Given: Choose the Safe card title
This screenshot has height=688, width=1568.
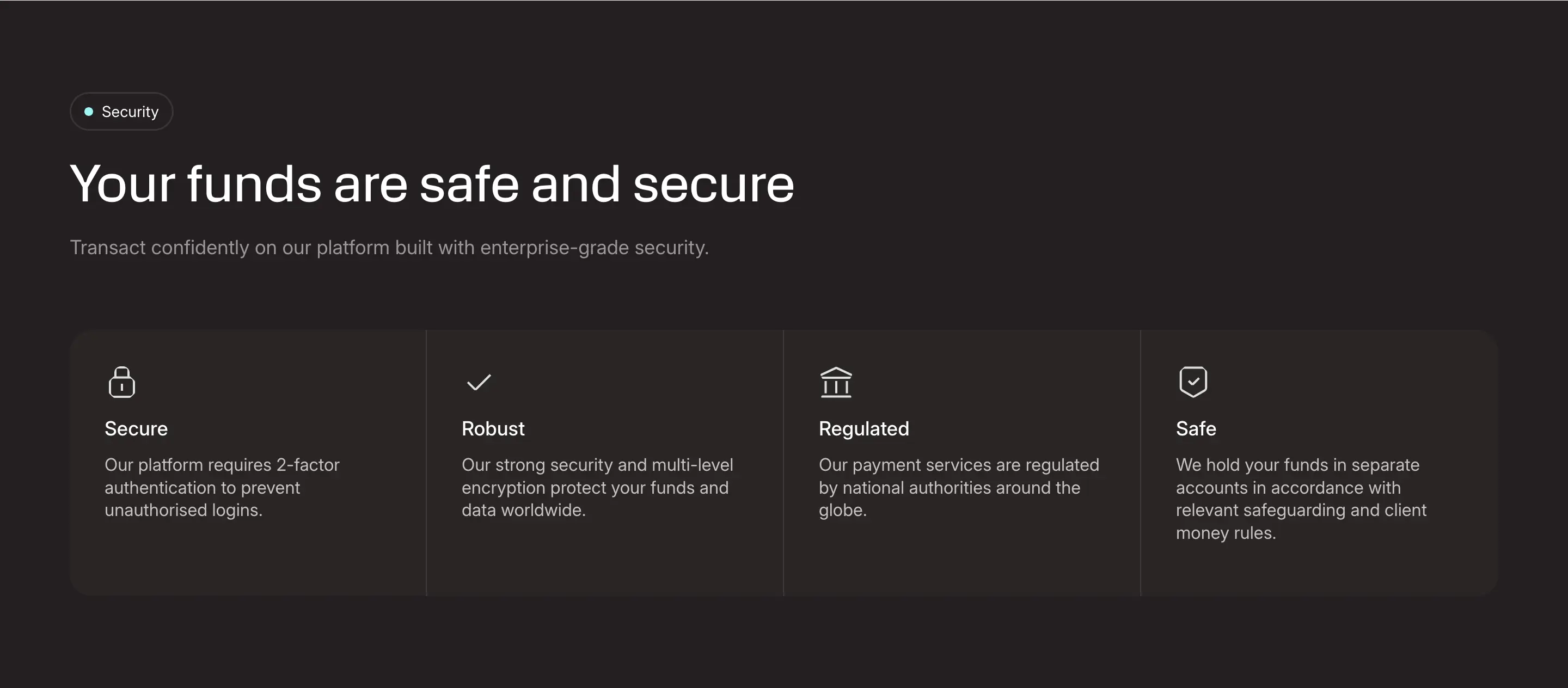Looking at the screenshot, I should point(1196,429).
